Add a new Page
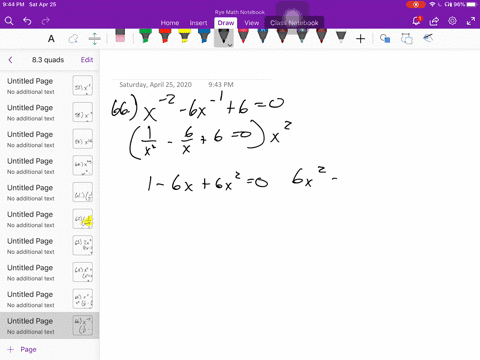The width and height of the screenshot is (480, 360). point(22,349)
